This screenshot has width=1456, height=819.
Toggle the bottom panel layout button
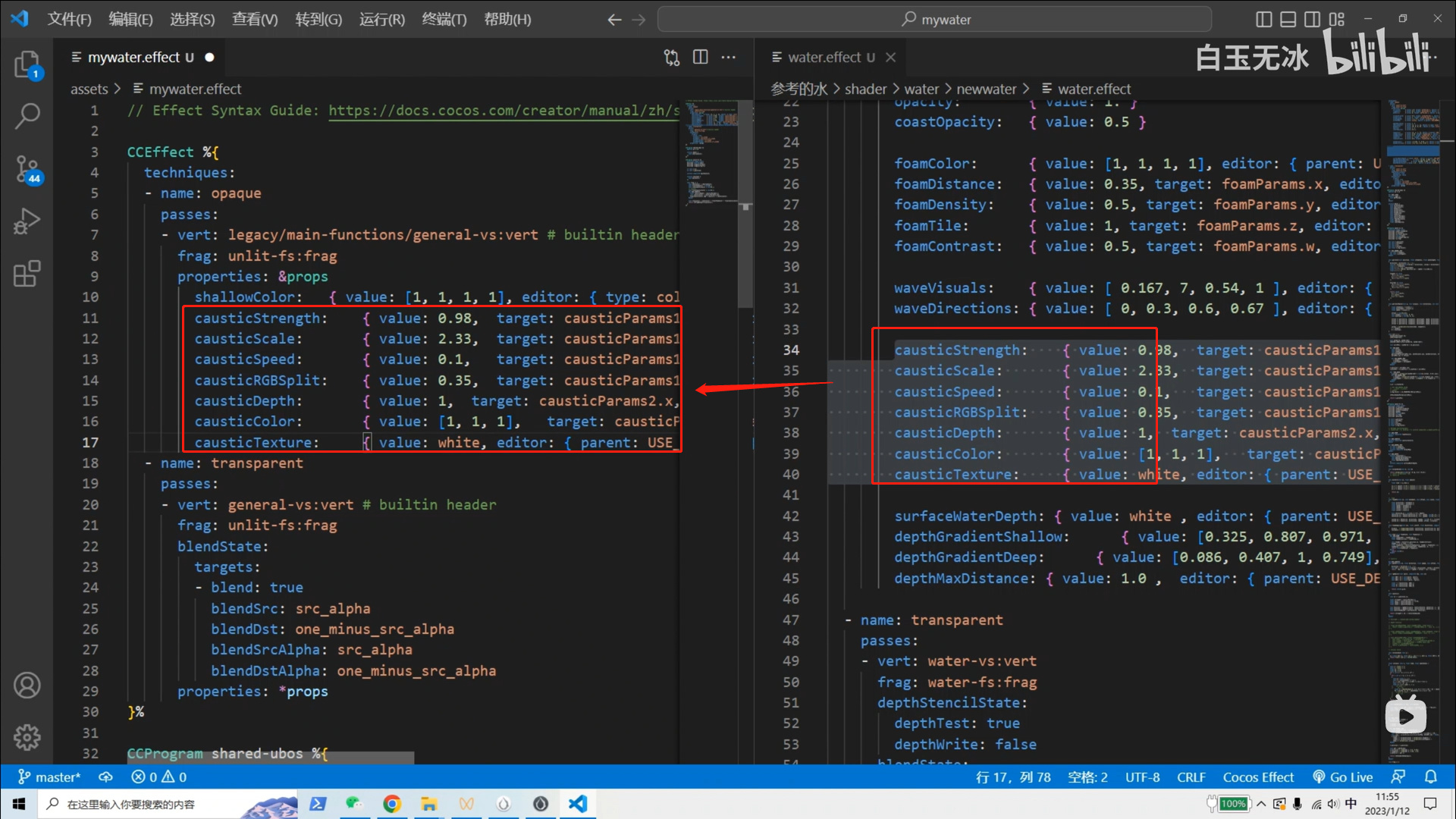[1288, 19]
